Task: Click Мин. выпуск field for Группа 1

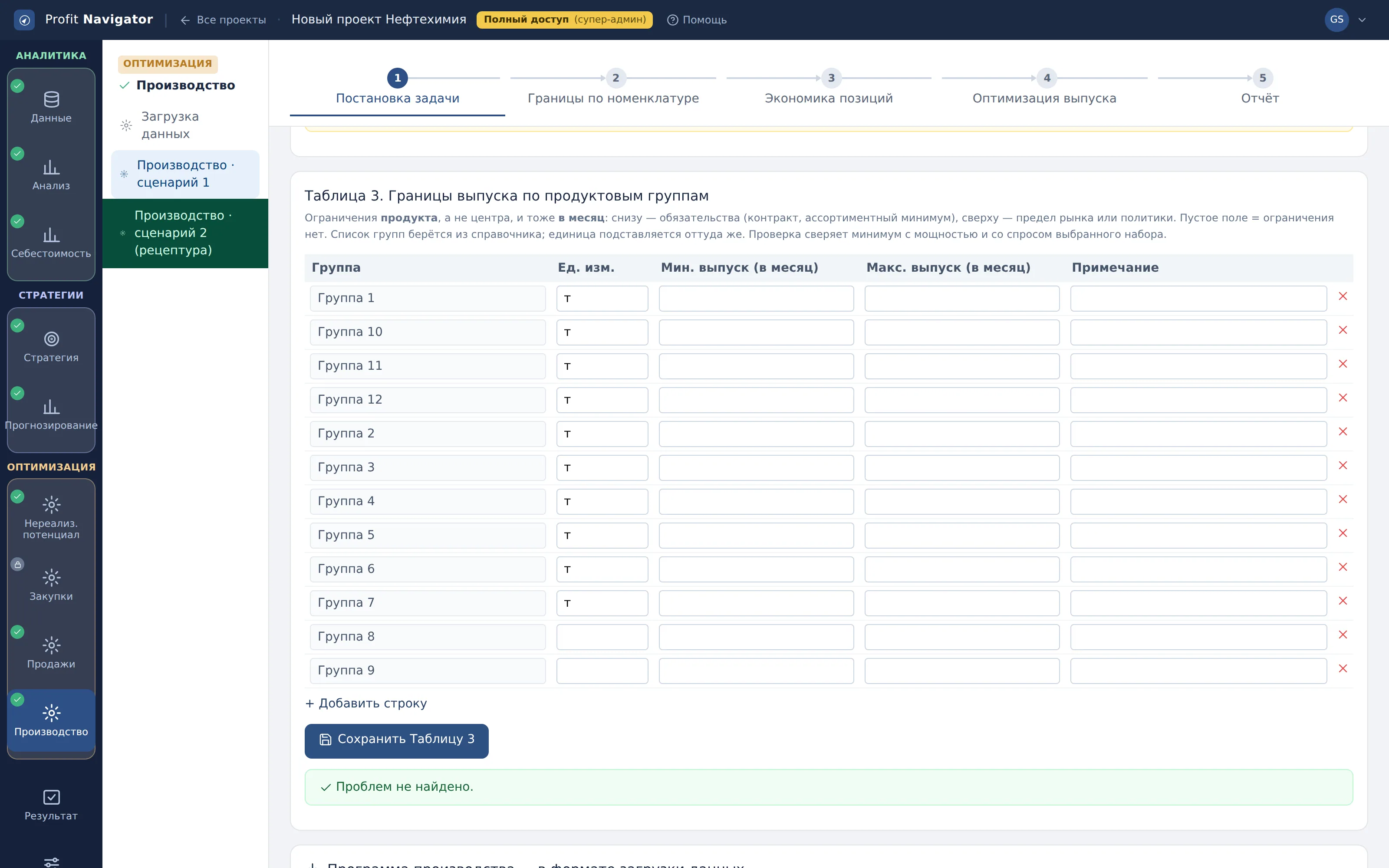Action: point(756,299)
